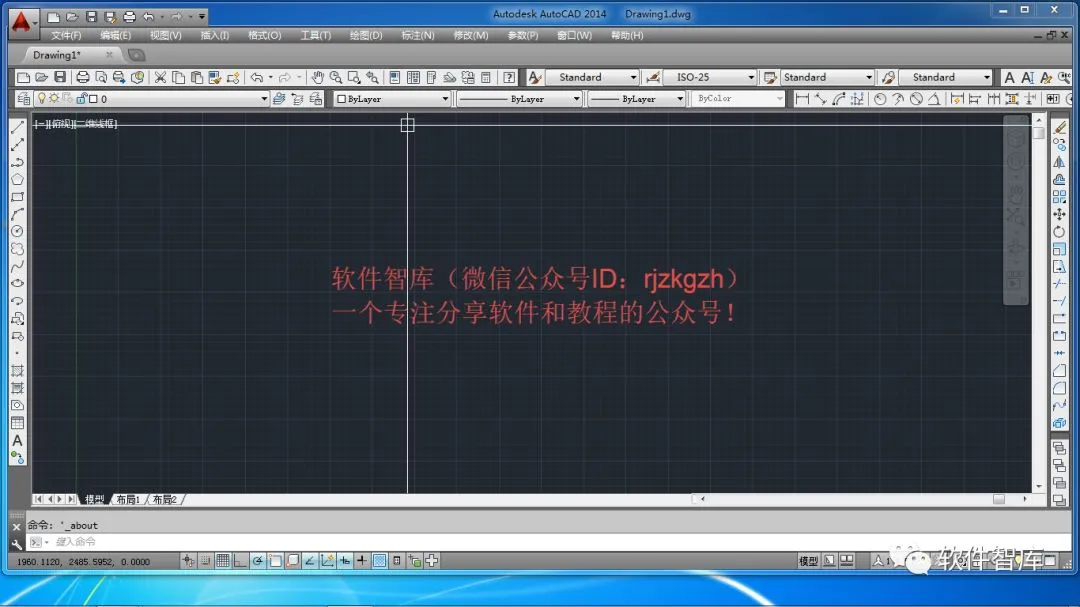Image resolution: width=1080 pixels, height=607 pixels.
Task: Toggle Infer Constraints in status bar
Action: tap(187, 561)
